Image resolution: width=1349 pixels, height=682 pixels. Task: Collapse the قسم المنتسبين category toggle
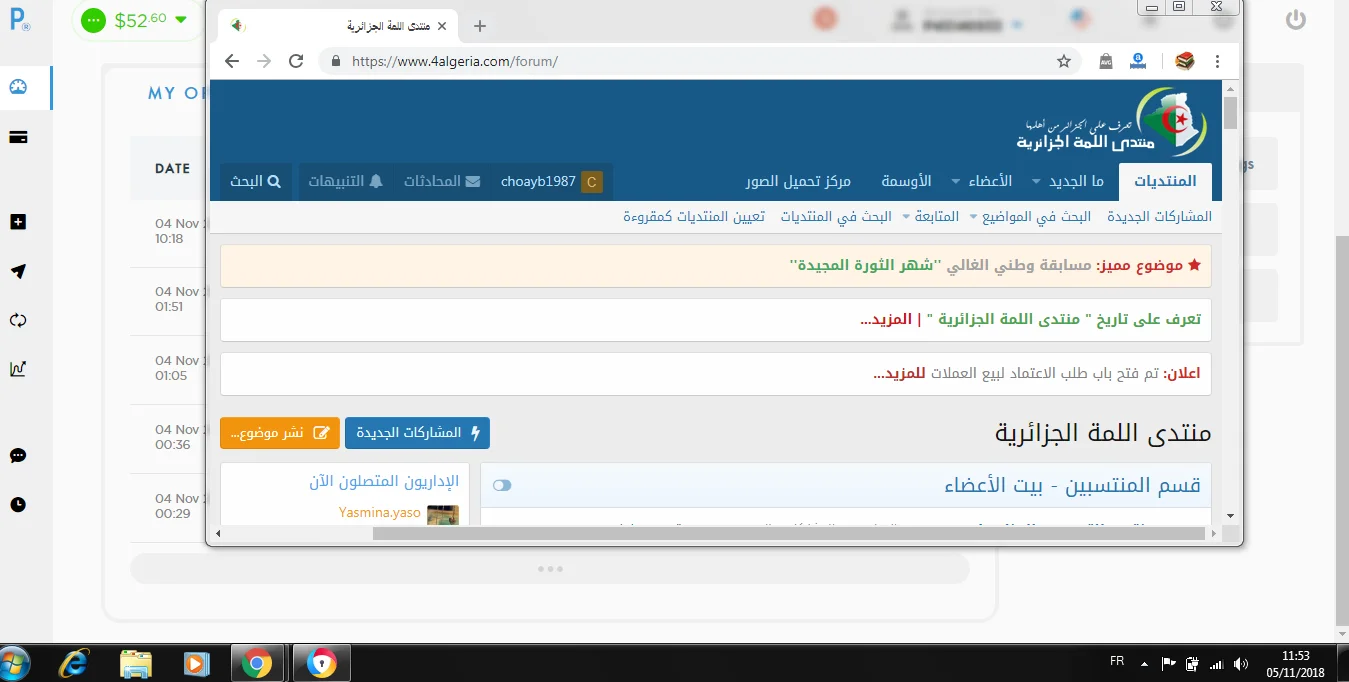coord(502,485)
